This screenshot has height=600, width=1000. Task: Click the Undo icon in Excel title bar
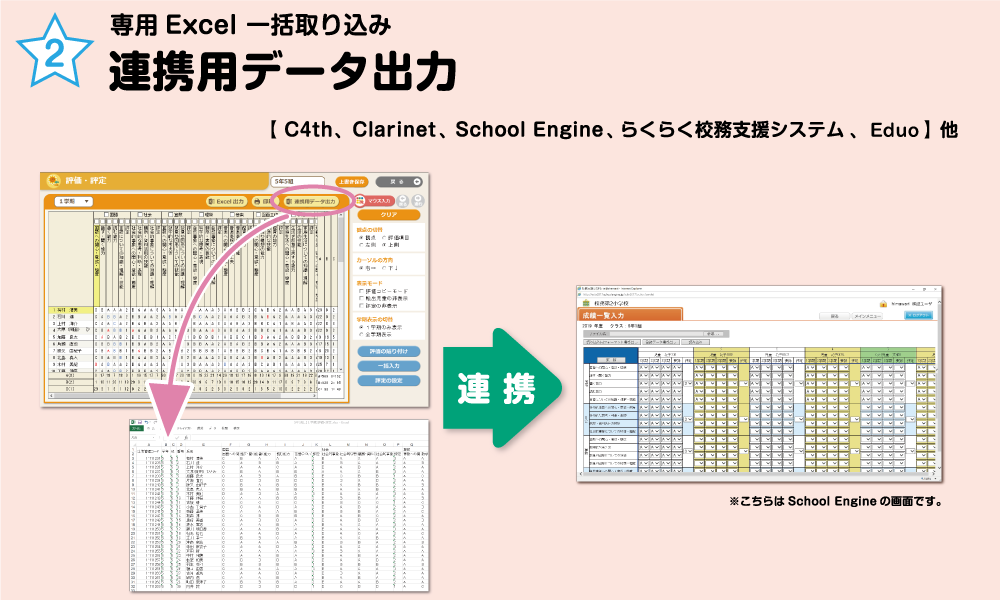point(146,422)
